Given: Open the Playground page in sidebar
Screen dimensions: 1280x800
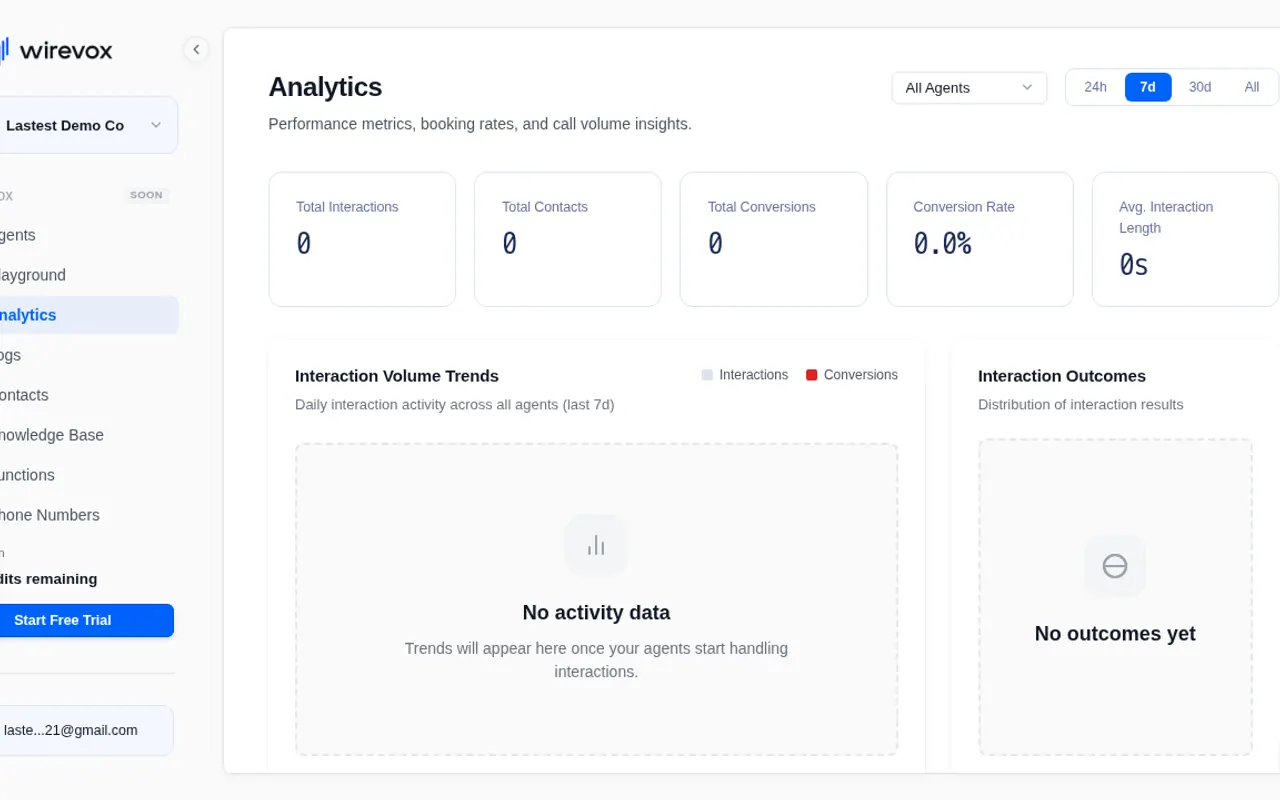Looking at the screenshot, I should 88,275.
